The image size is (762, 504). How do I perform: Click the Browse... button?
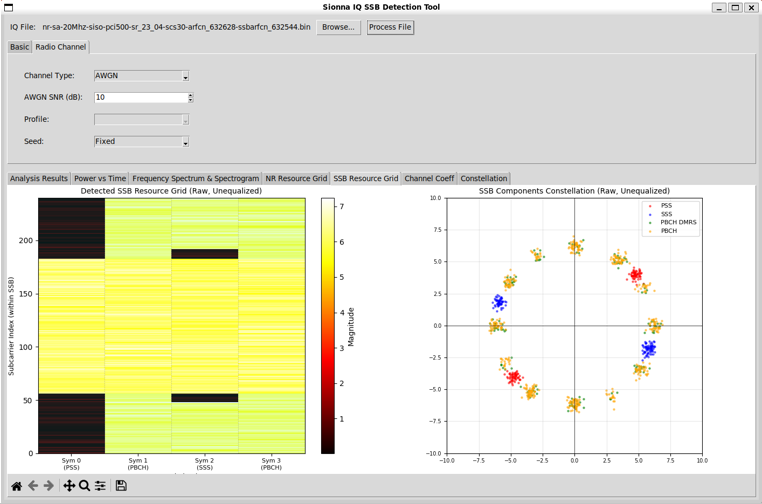pyautogui.click(x=338, y=27)
